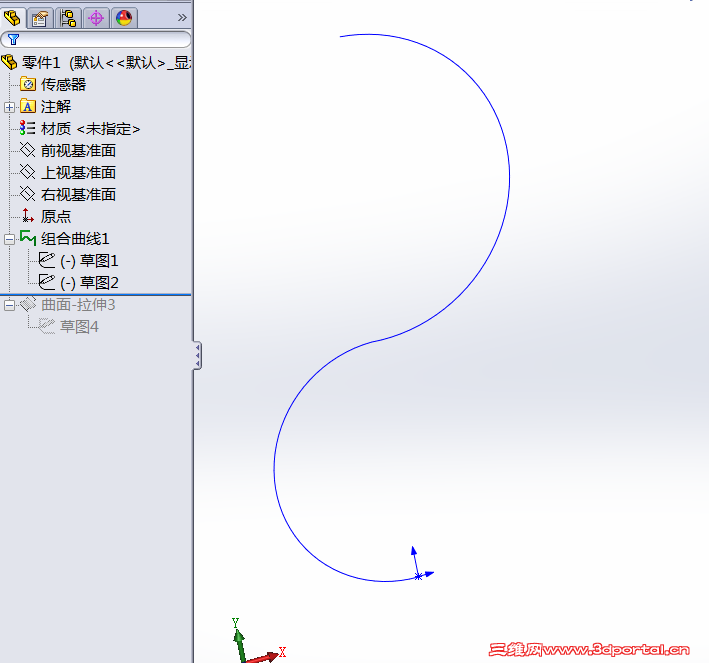
Task: Click the 零件1 part icon
Action: click(x=9, y=62)
